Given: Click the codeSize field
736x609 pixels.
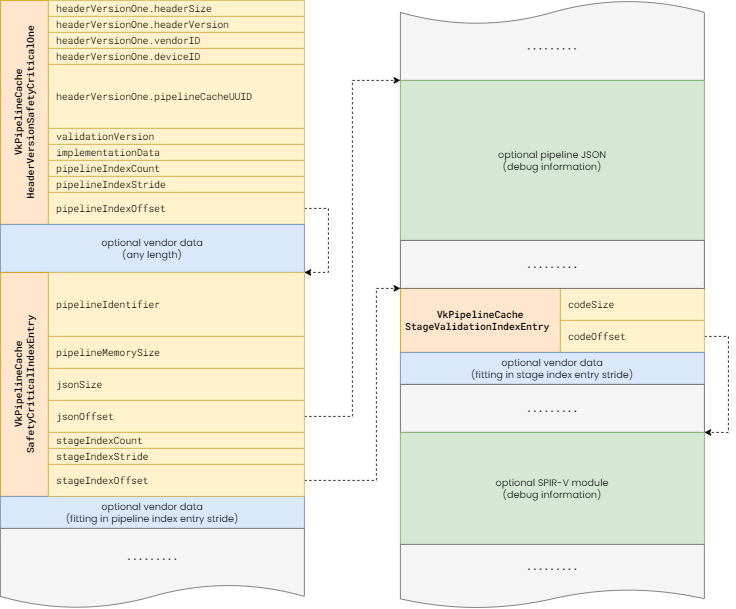Looking at the screenshot, I should [632, 304].
